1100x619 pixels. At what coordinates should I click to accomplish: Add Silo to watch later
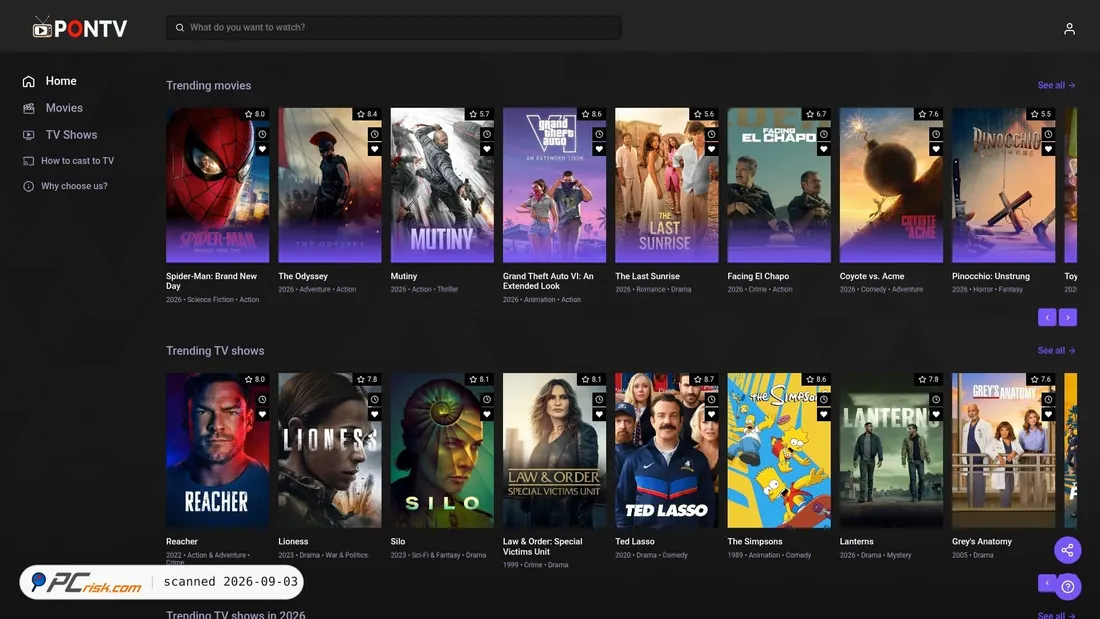[x=487, y=399]
